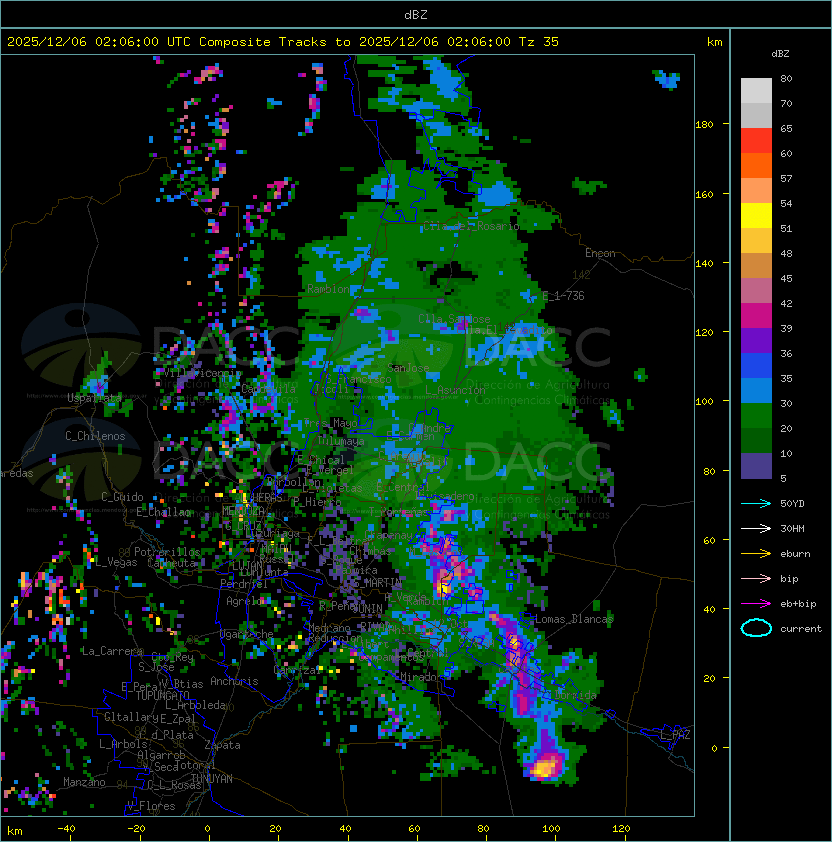Screen dimensions: 832x842
Task: Click the Zapata map label
Action: pos(222,745)
